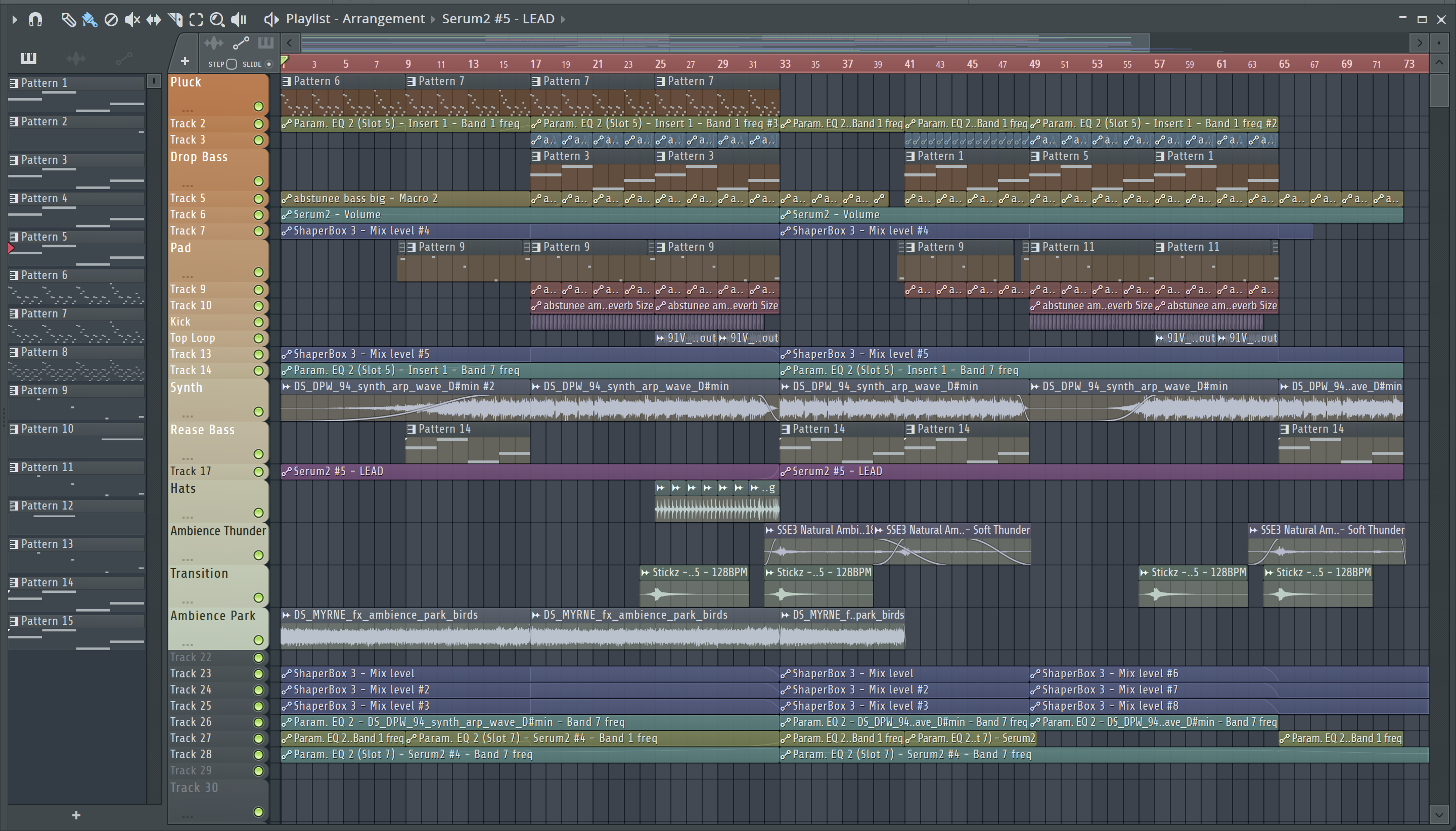1456x831 pixels.
Task: Toggle the STEP editing checkbox
Action: pyautogui.click(x=231, y=64)
